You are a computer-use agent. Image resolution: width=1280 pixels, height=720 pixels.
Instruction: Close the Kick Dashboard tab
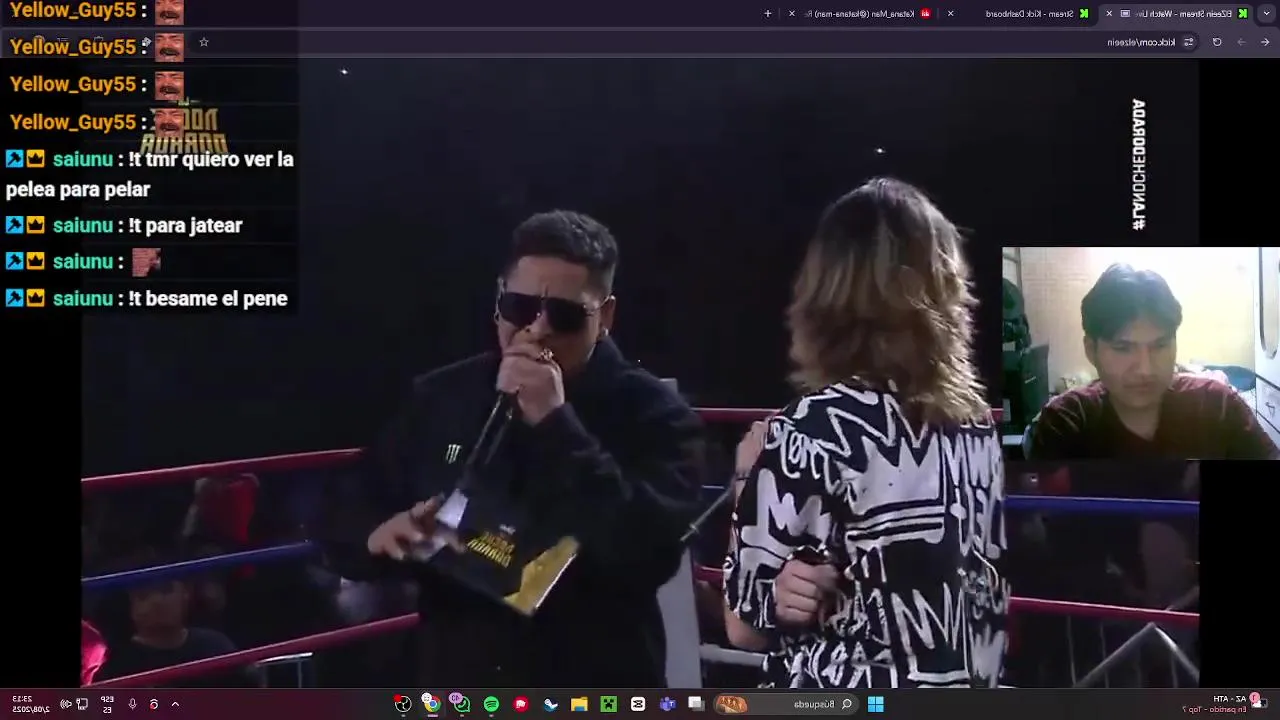click(x=950, y=13)
